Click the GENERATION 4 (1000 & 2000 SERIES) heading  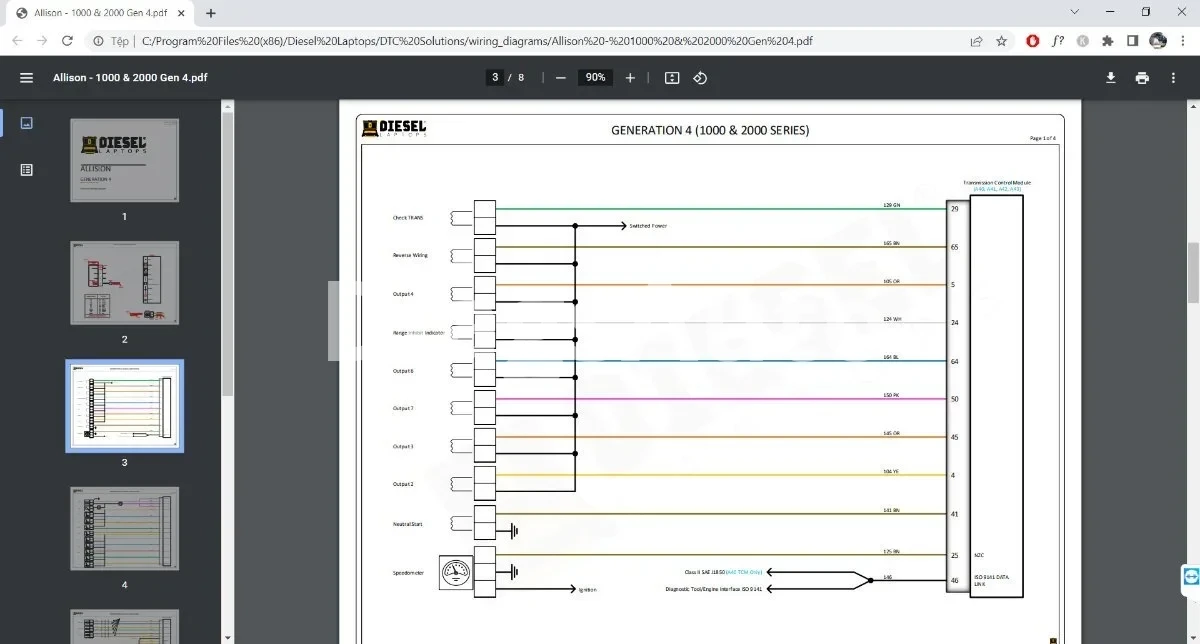click(710, 130)
